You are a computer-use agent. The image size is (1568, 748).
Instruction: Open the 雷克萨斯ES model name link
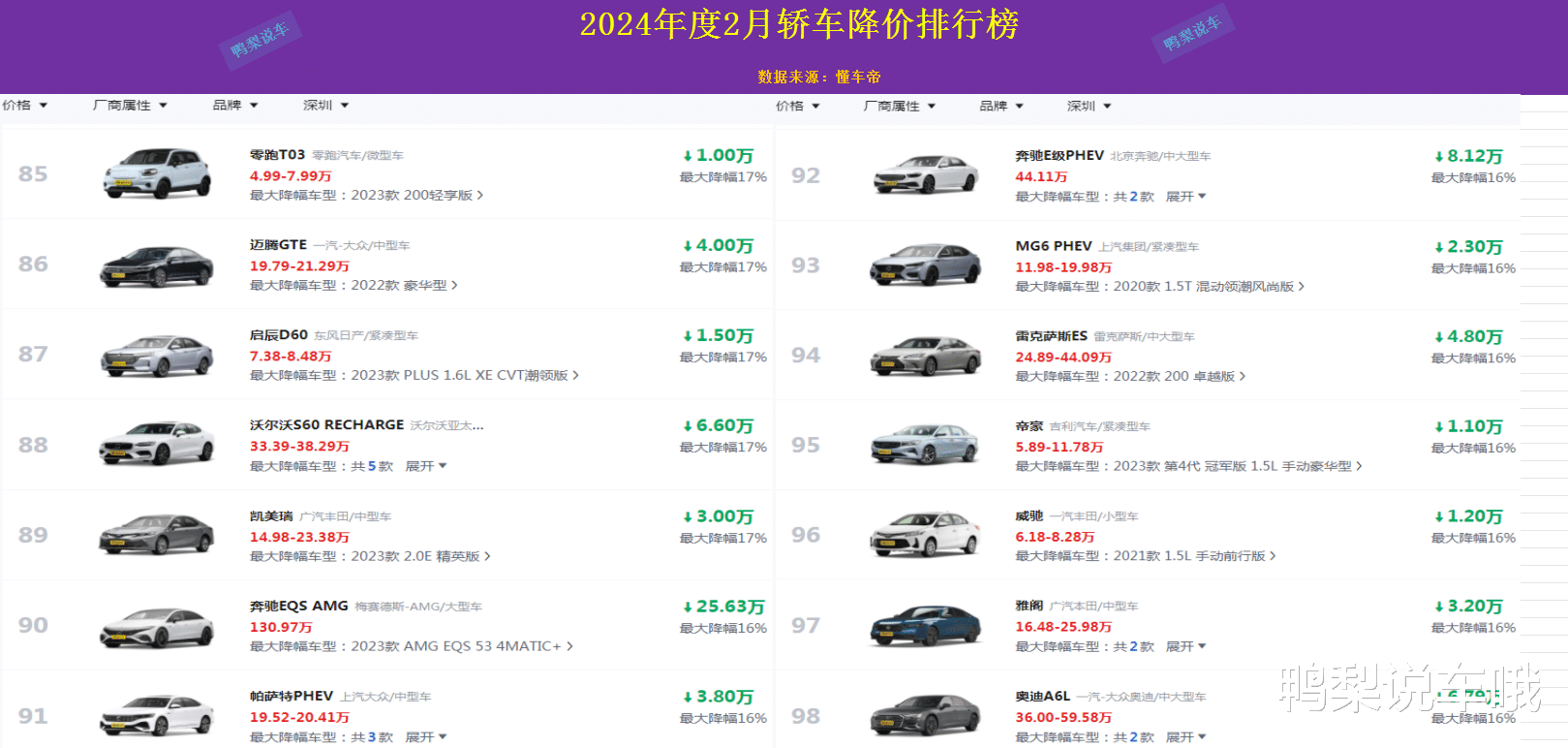tap(1051, 336)
